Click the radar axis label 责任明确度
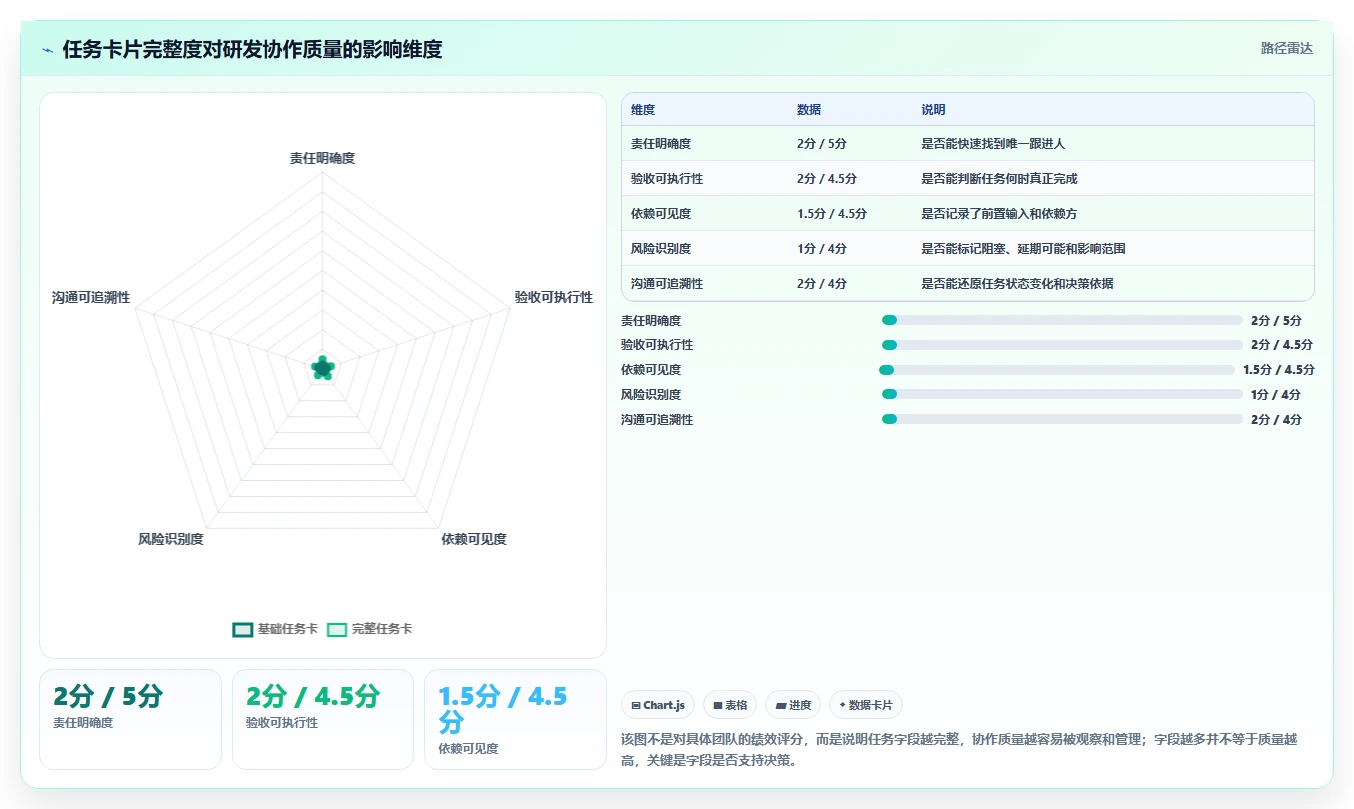 (x=322, y=158)
